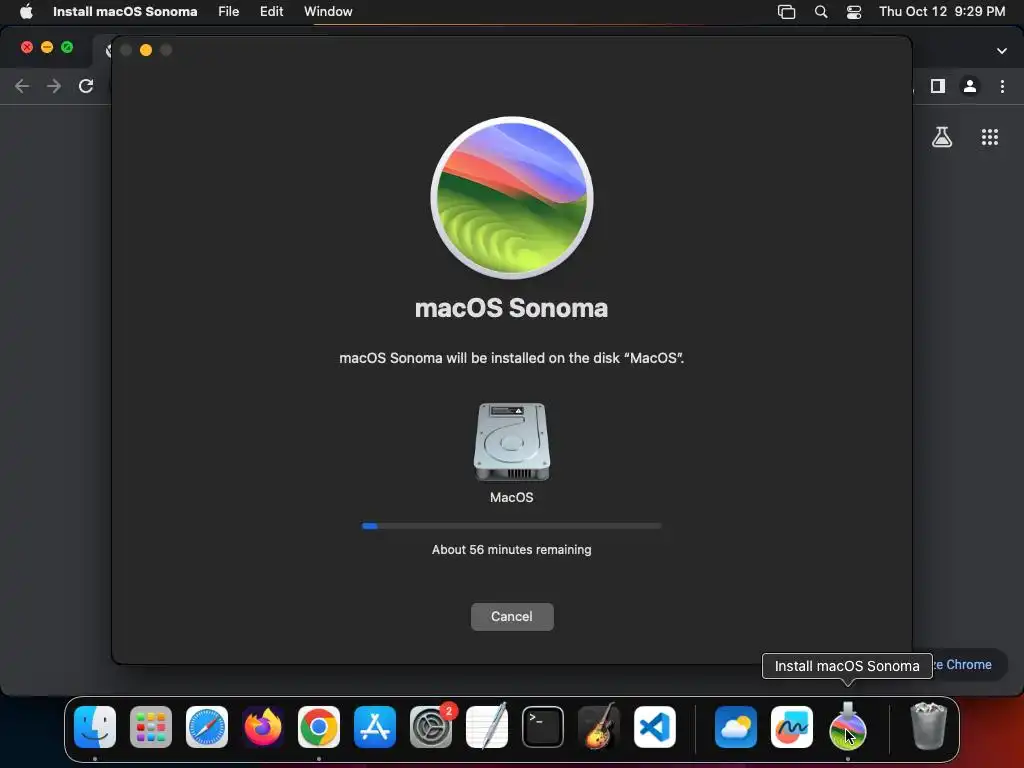Open Finder from the Dock

pos(95,727)
